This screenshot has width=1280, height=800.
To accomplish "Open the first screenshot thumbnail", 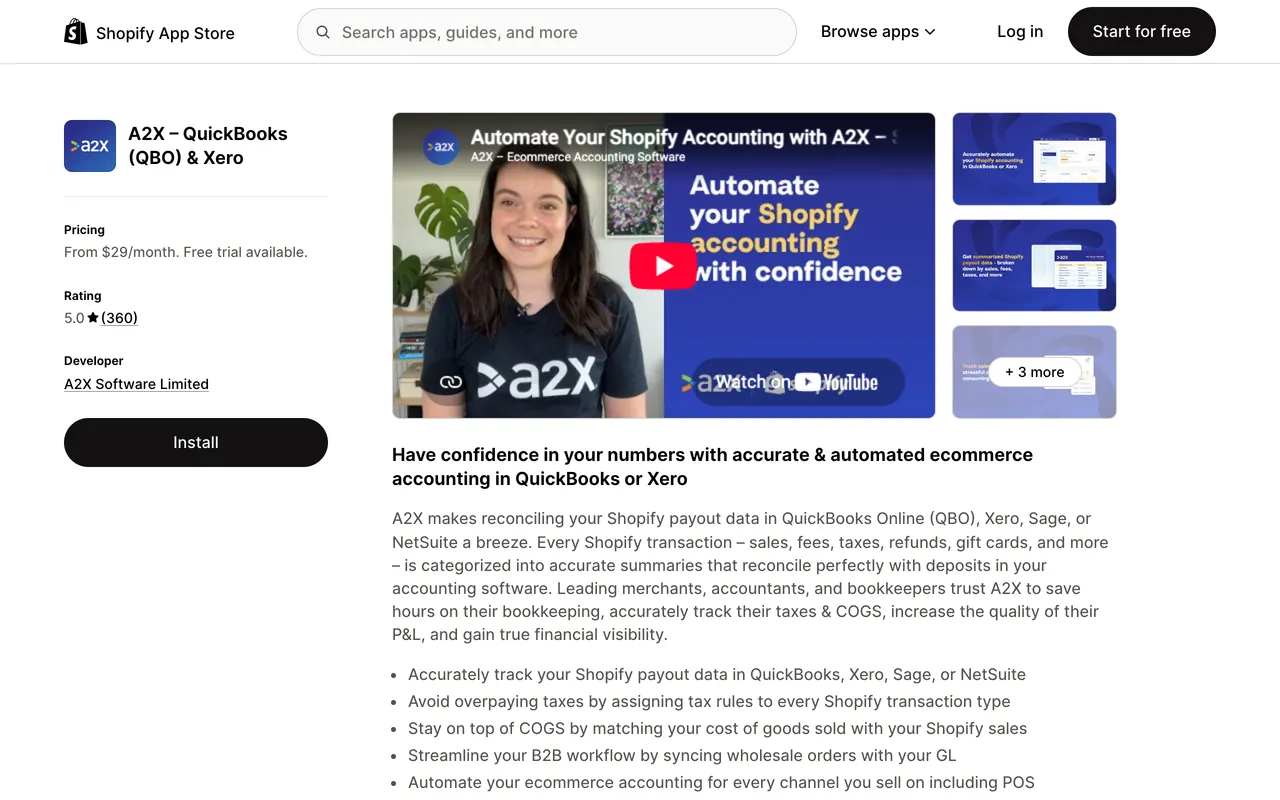I will (x=1034, y=159).
